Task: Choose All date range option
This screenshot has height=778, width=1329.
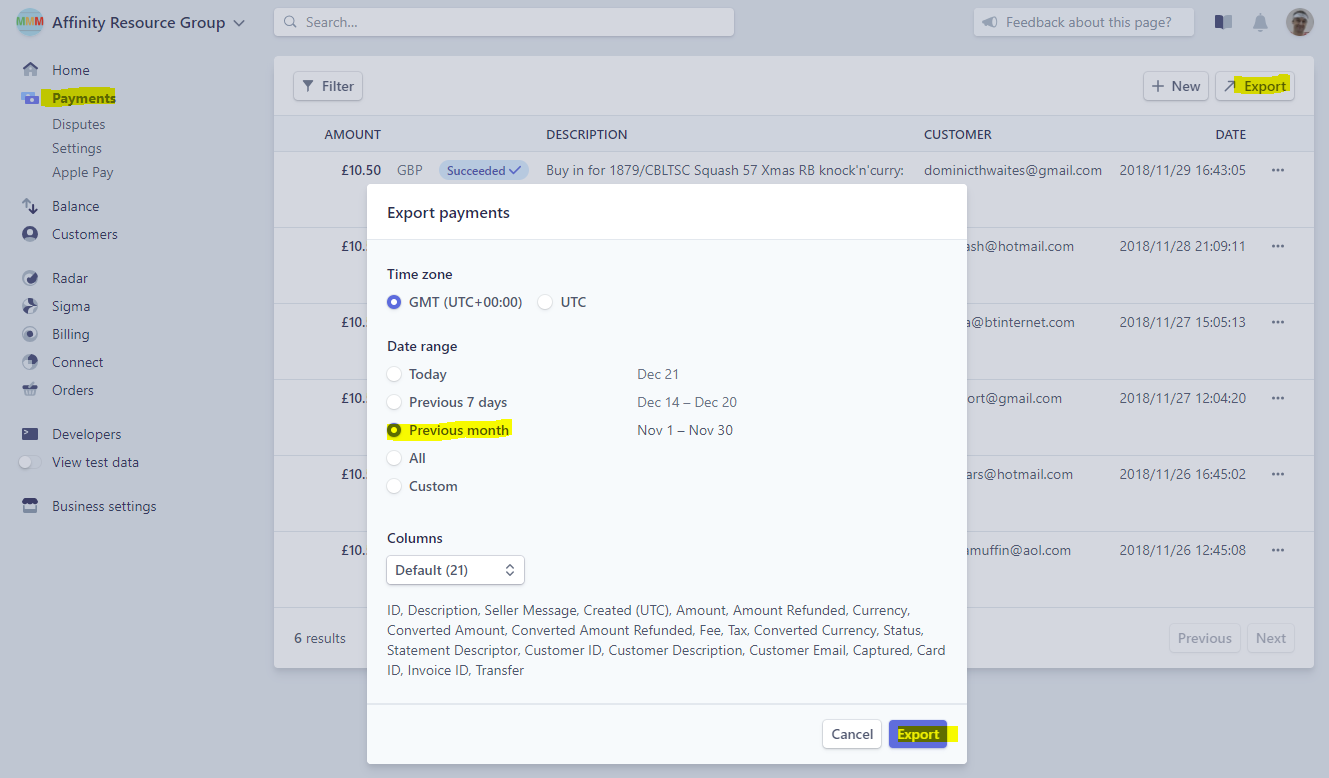Action: tap(394, 458)
